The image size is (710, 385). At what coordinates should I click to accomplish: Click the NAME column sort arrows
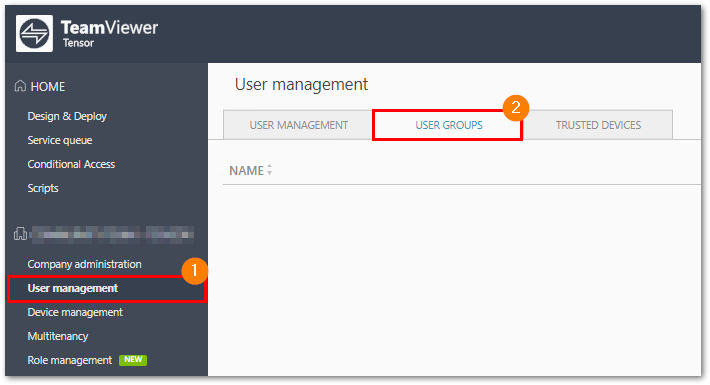click(x=269, y=170)
